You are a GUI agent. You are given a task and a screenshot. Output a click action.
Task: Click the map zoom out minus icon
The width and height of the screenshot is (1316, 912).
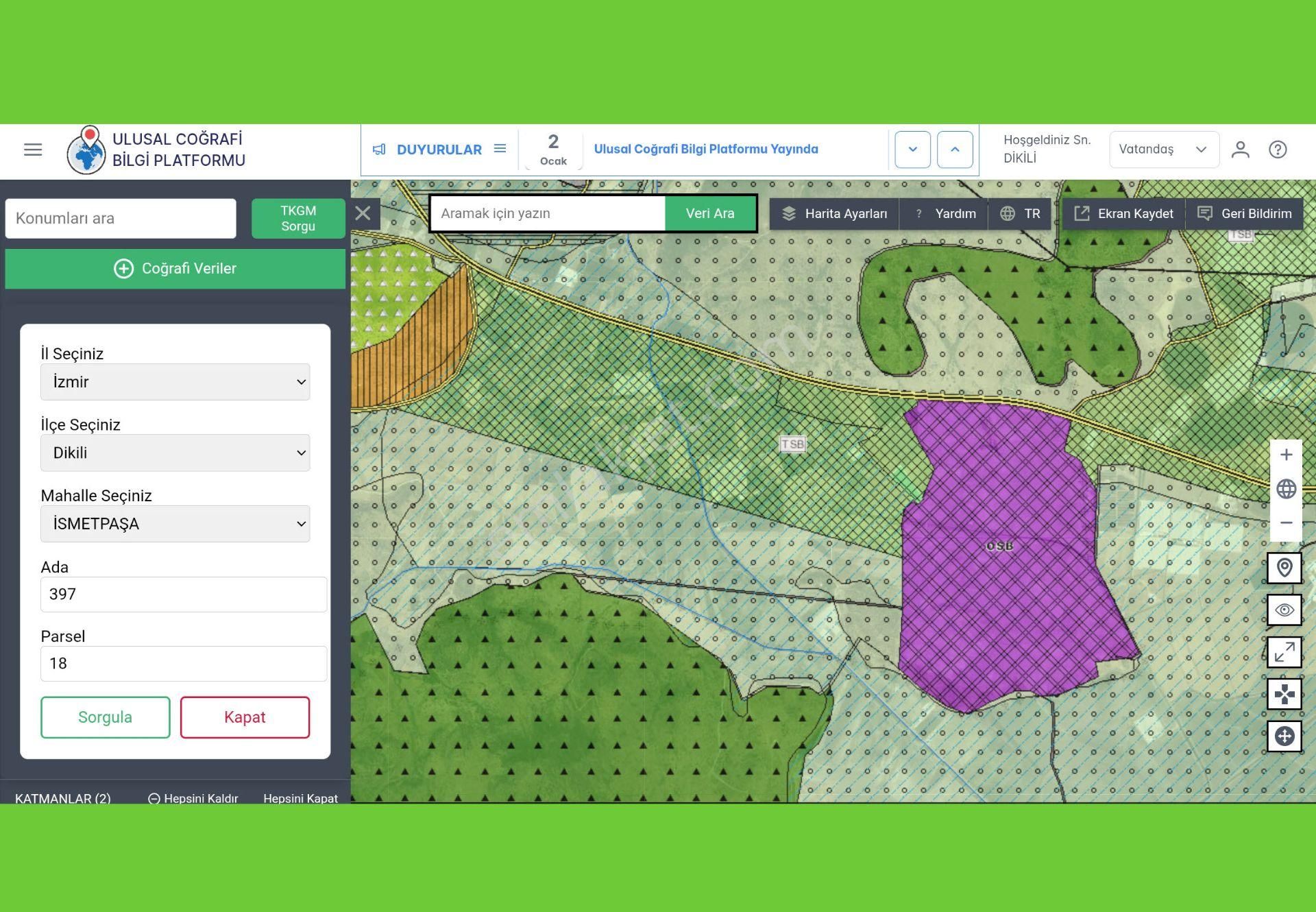click(1286, 523)
